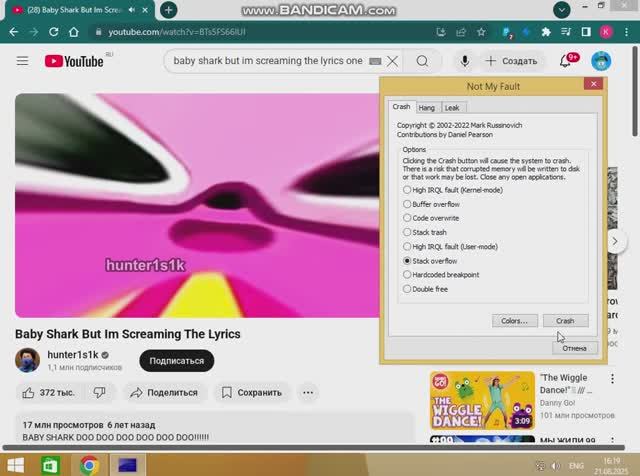Screen dimensions: 640x476
Task: Click the Создать create button
Action: [x=511, y=61]
